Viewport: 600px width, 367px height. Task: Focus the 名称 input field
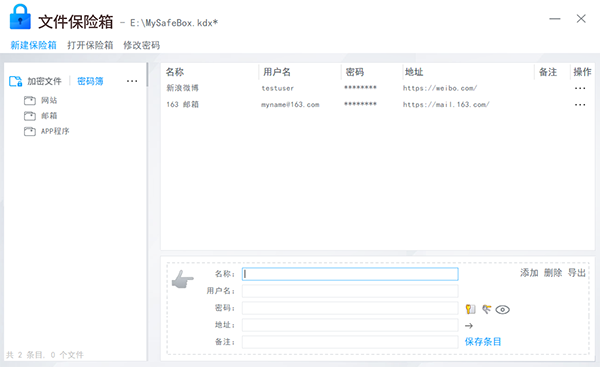350,274
